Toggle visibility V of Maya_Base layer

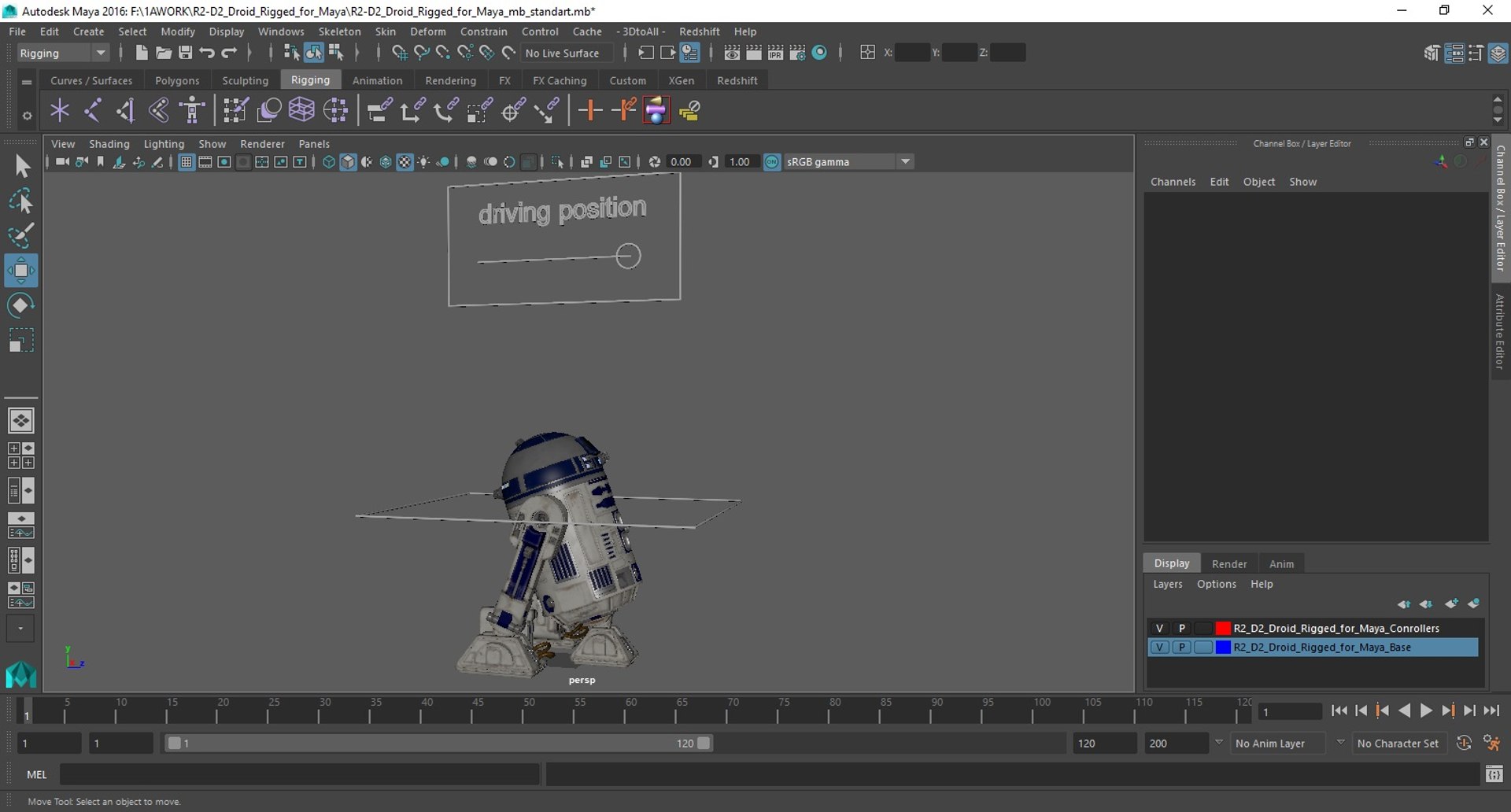click(1159, 647)
